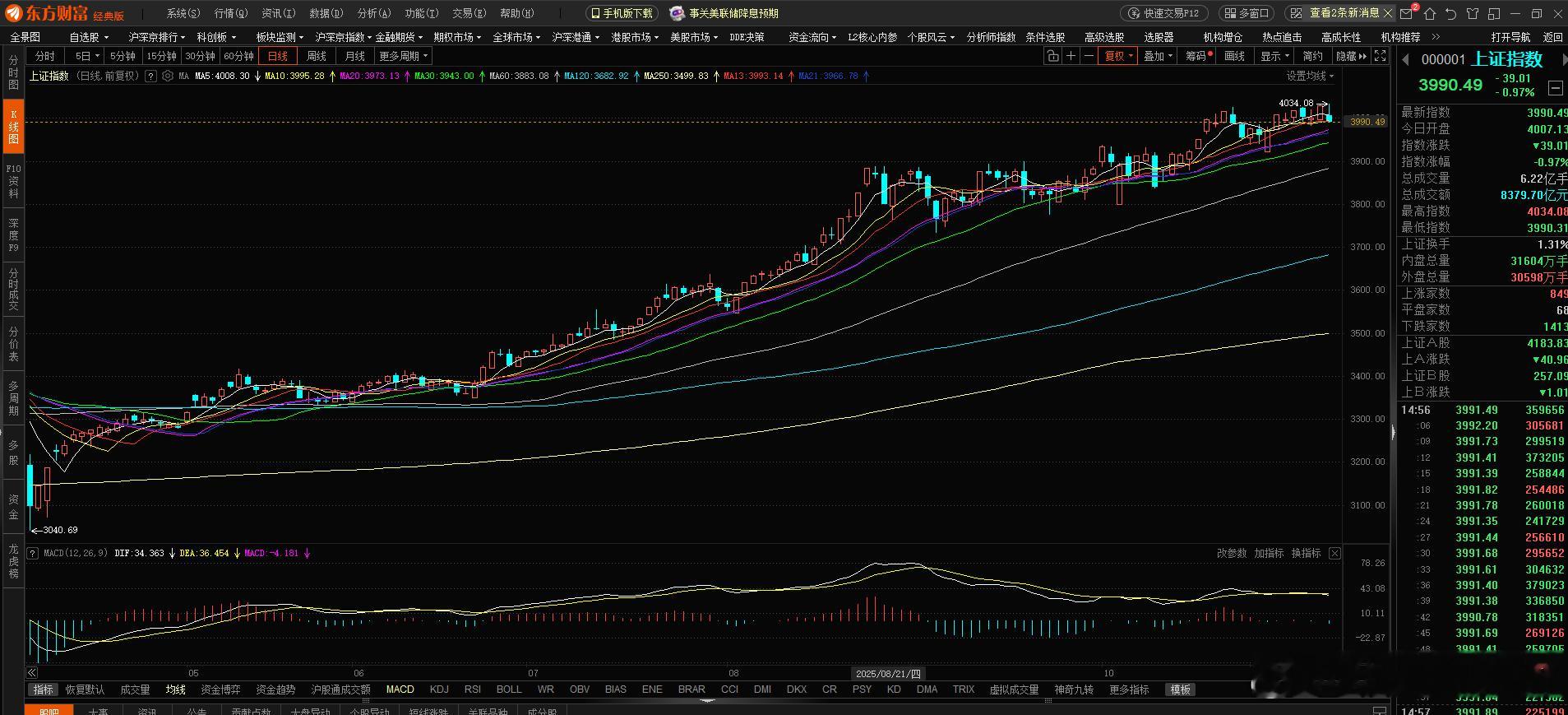Viewport: 1568px width, 715px height.
Task: Select the KDJ indicator tab
Action: (x=439, y=689)
